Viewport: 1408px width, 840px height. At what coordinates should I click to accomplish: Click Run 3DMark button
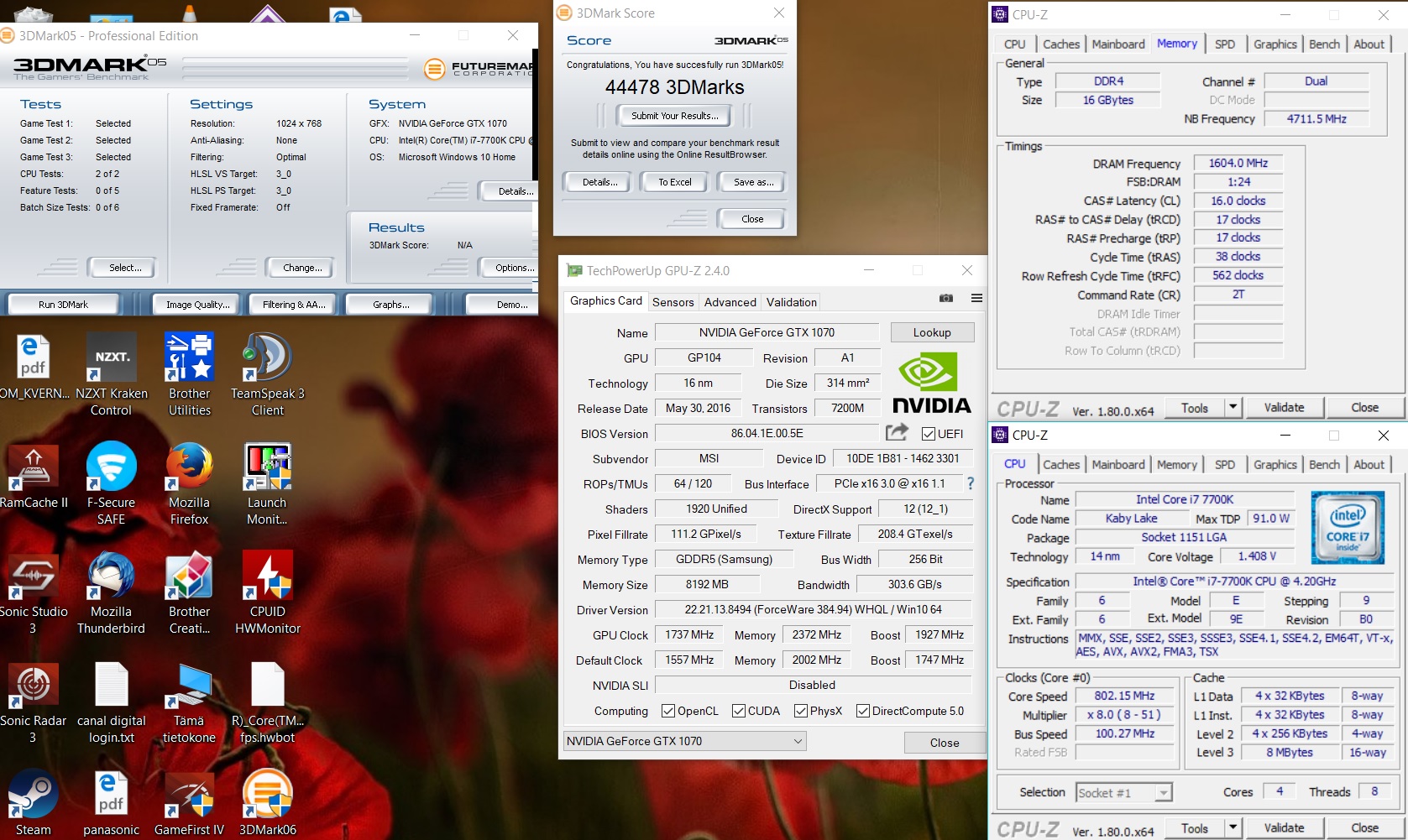[x=63, y=305]
